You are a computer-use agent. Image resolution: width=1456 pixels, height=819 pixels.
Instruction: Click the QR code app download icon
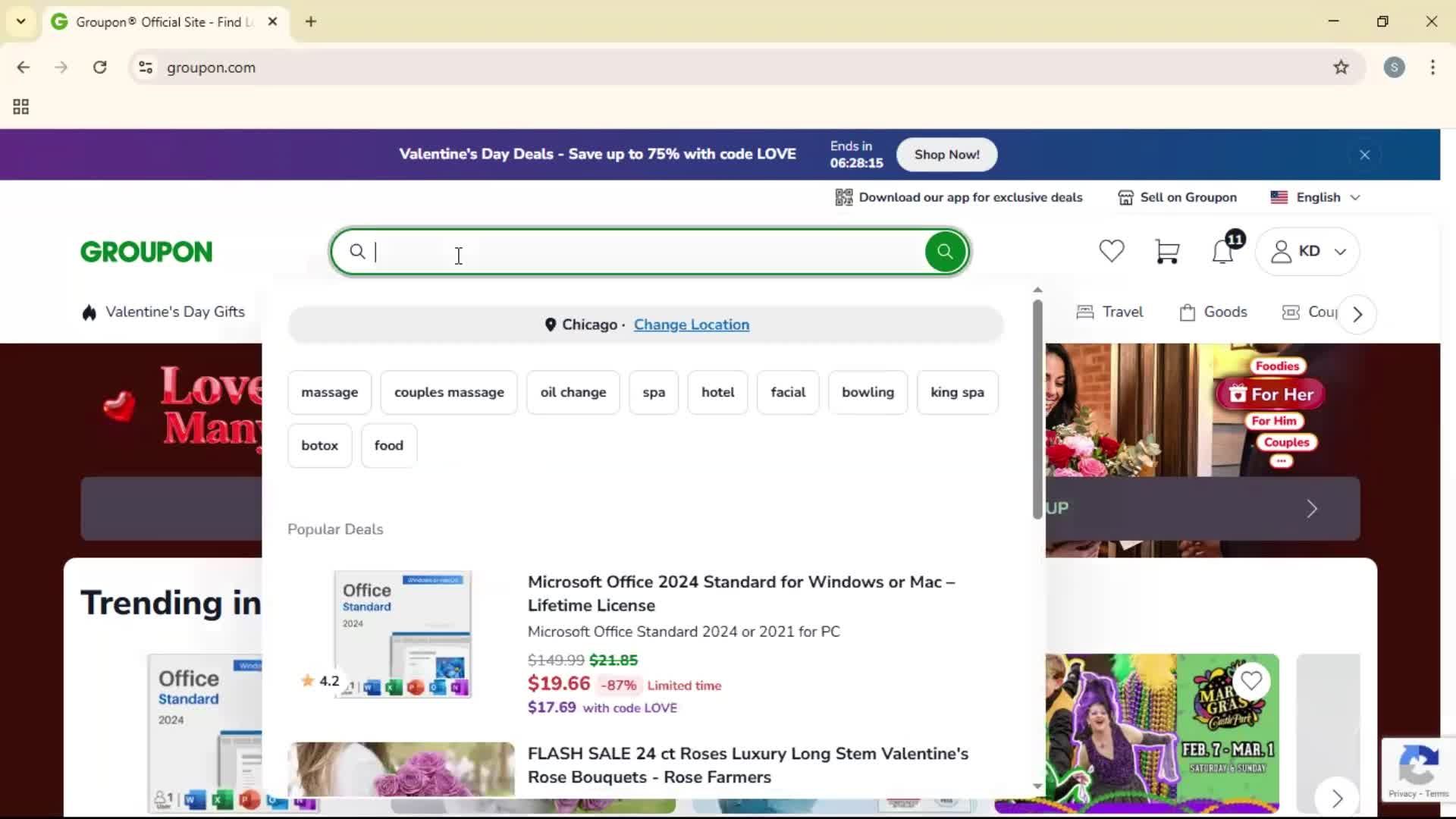pyautogui.click(x=844, y=197)
